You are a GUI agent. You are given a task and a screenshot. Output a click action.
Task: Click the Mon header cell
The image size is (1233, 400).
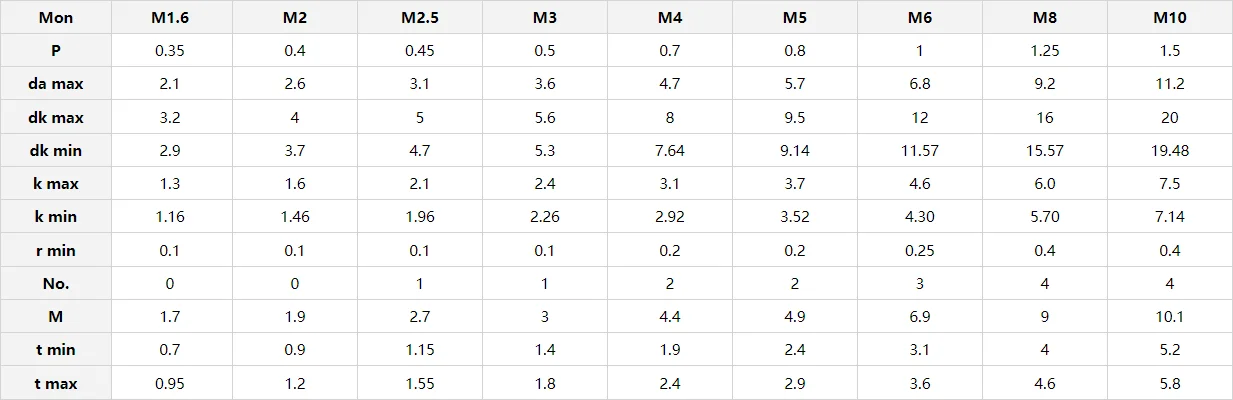55,18
